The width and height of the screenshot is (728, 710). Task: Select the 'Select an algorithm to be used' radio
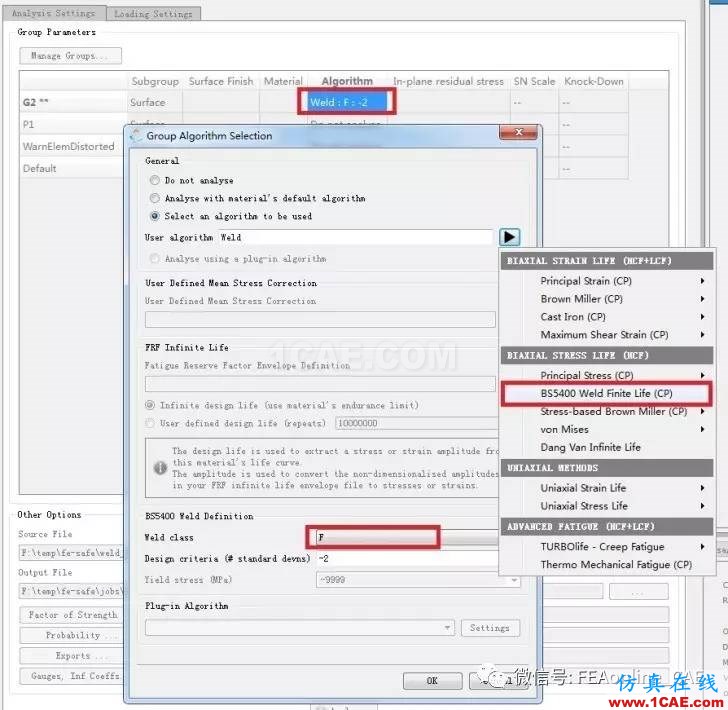click(155, 216)
